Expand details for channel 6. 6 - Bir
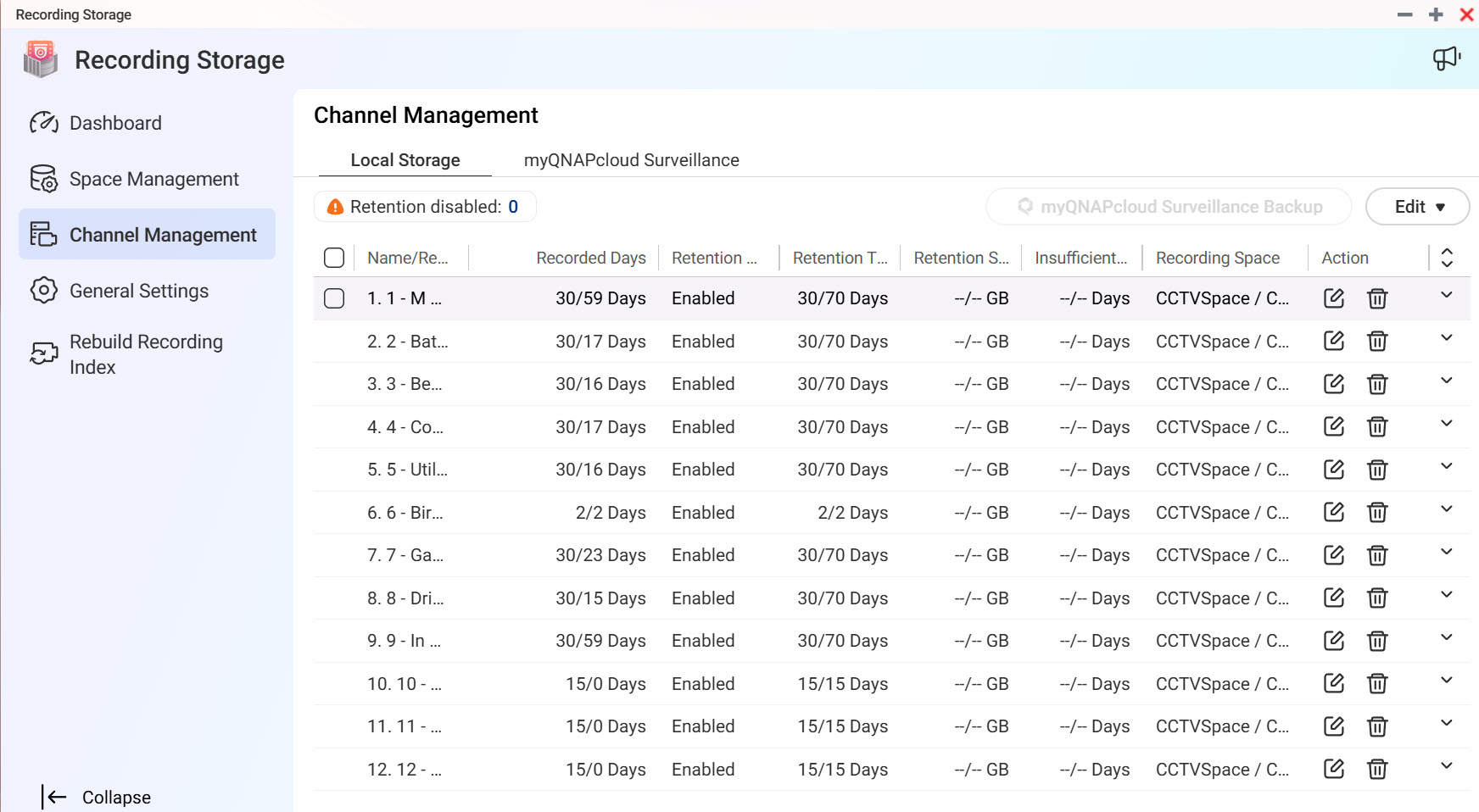Image resolution: width=1479 pixels, height=812 pixels. click(1447, 509)
